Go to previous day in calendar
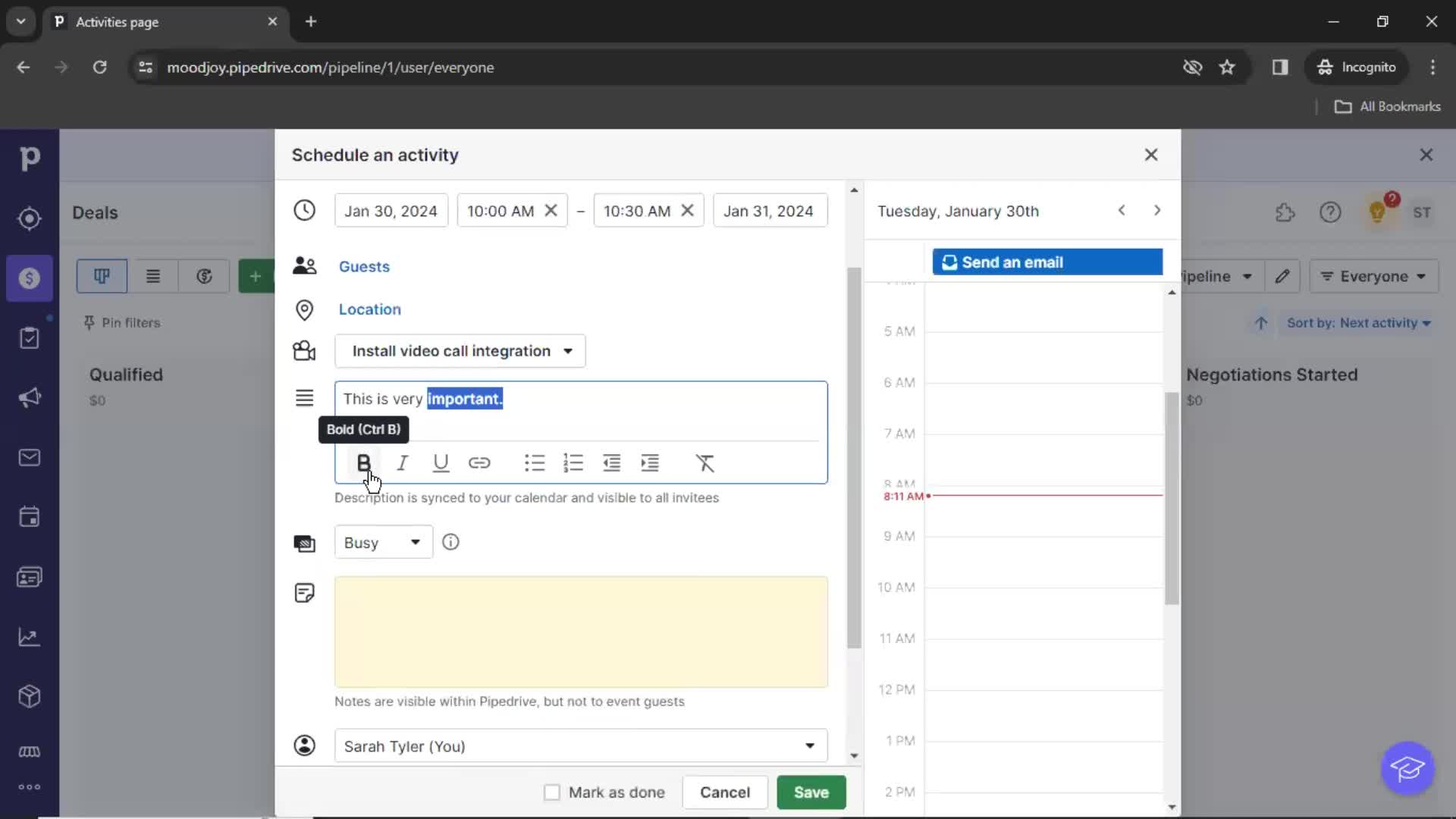 (1122, 211)
